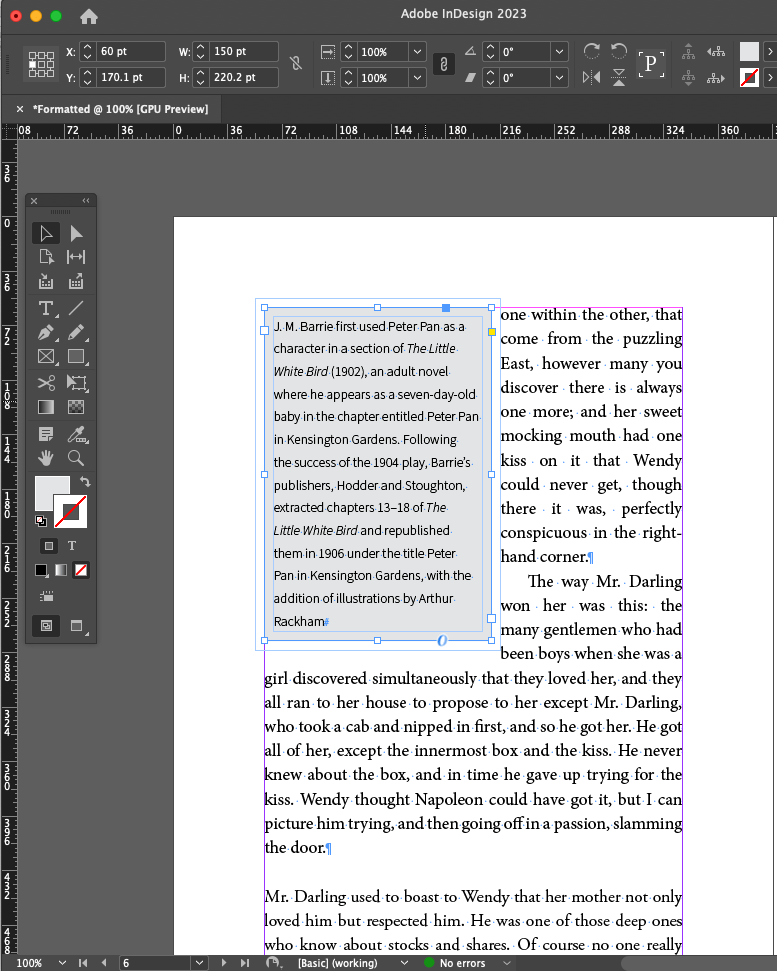
Task: Activate the Gap tool
Action: coord(76,257)
